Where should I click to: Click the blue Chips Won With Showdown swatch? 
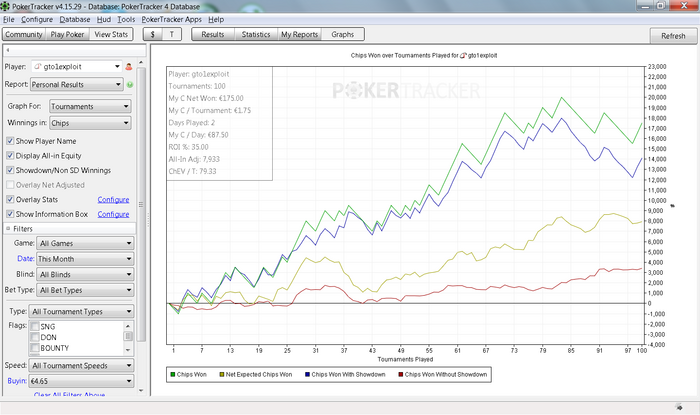click(x=307, y=374)
